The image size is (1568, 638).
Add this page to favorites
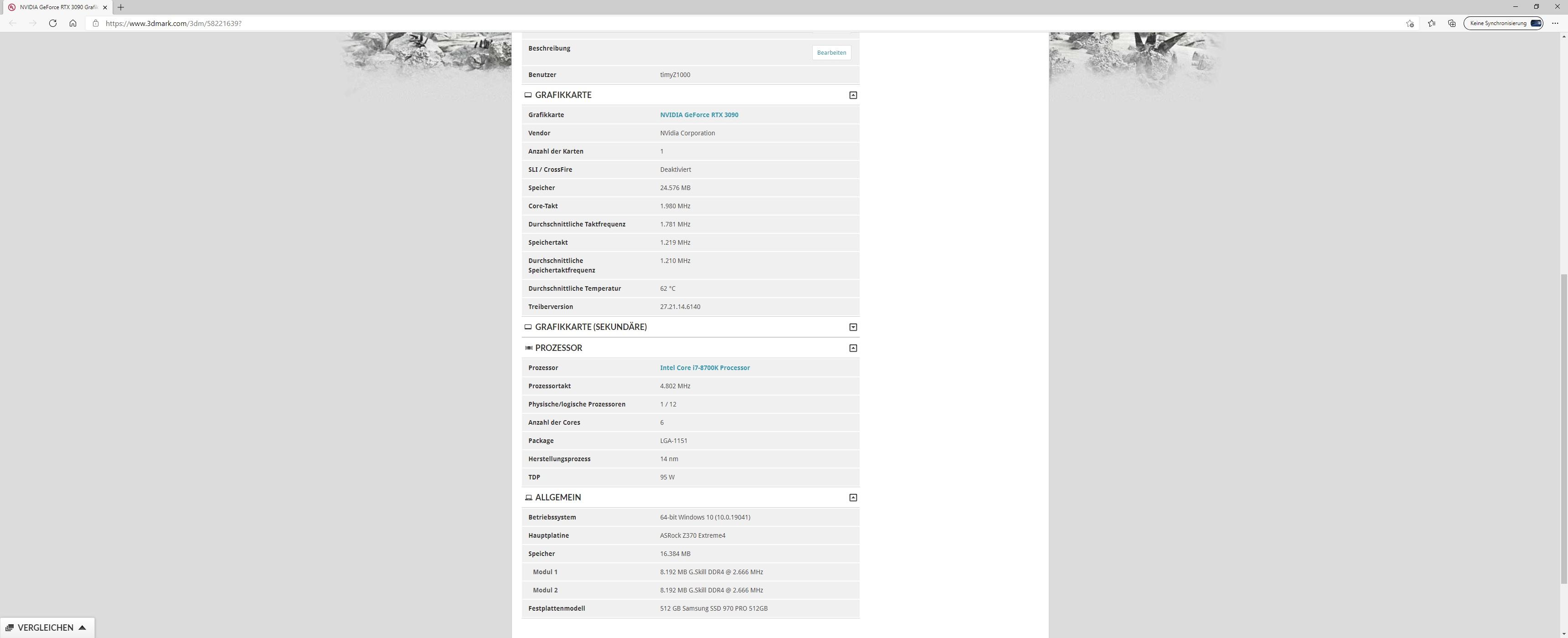pos(1410,23)
